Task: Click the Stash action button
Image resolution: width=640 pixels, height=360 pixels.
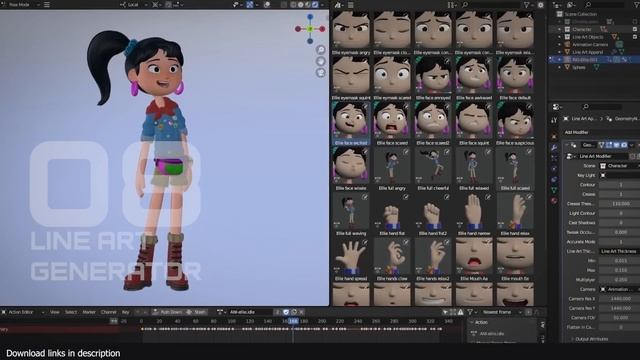Action: [x=196, y=312]
